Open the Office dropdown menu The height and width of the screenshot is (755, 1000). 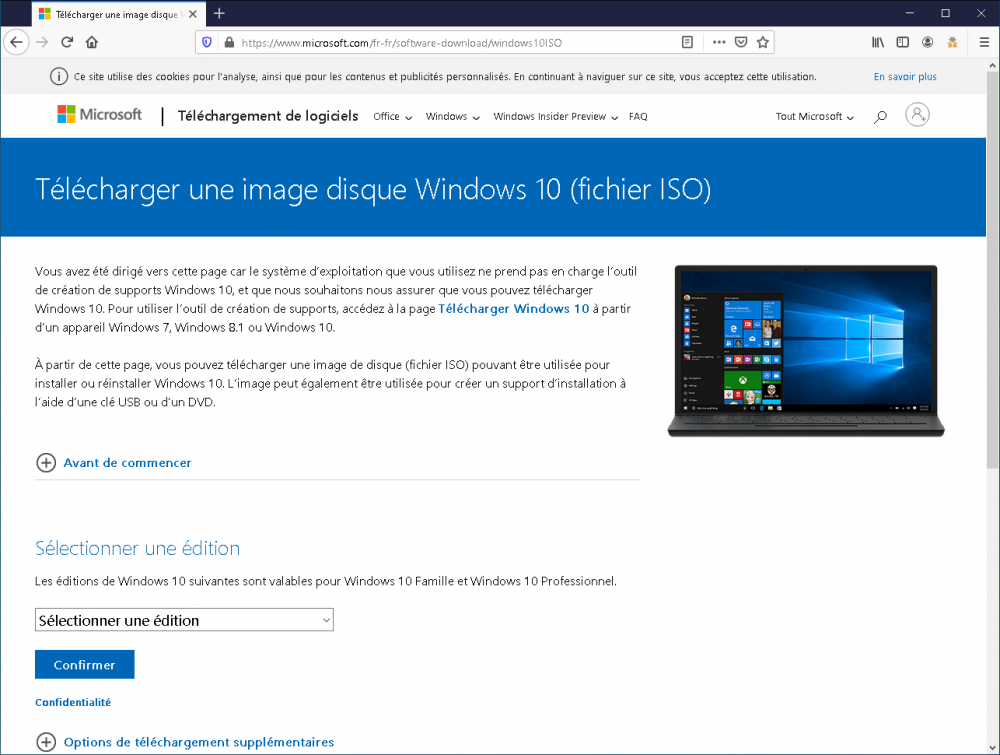click(x=393, y=117)
